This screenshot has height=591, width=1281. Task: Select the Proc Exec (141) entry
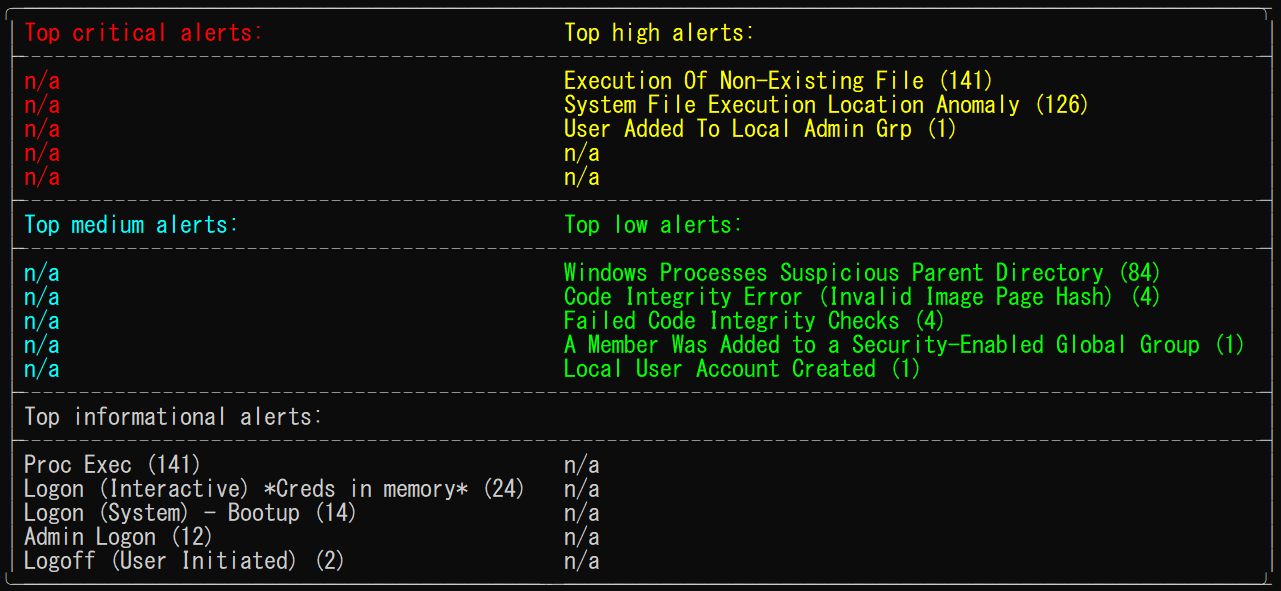click(112, 465)
